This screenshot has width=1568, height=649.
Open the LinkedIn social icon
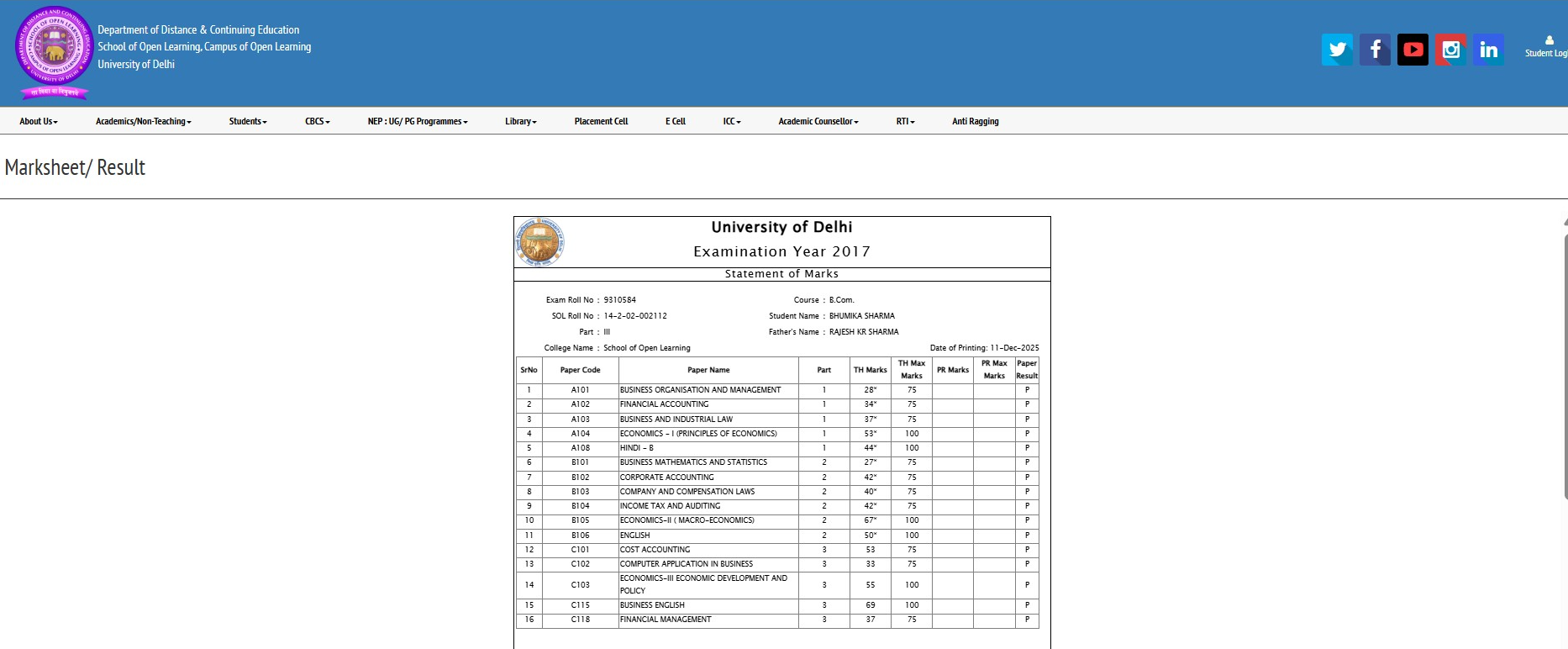pyautogui.click(x=1488, y=50)
